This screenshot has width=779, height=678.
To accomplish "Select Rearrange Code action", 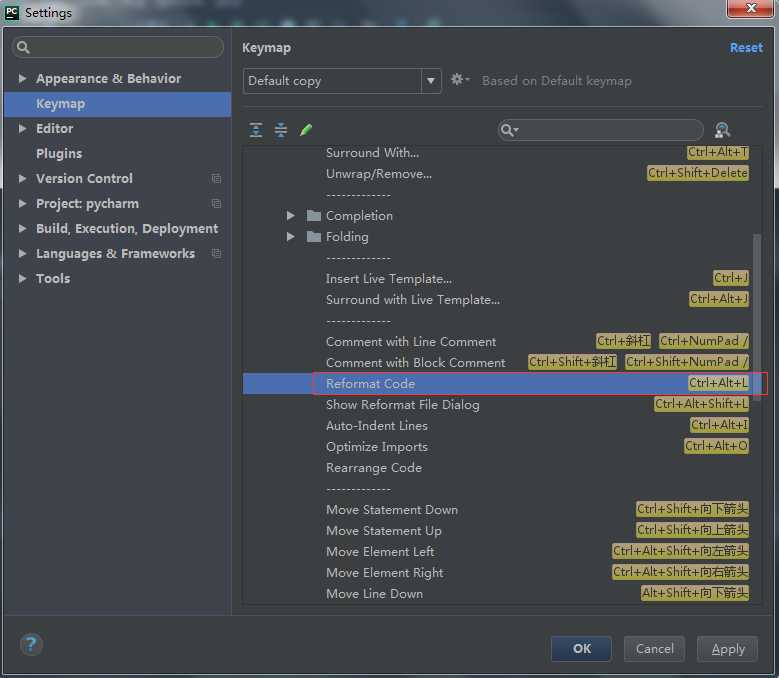I will (x=374, y=467).
